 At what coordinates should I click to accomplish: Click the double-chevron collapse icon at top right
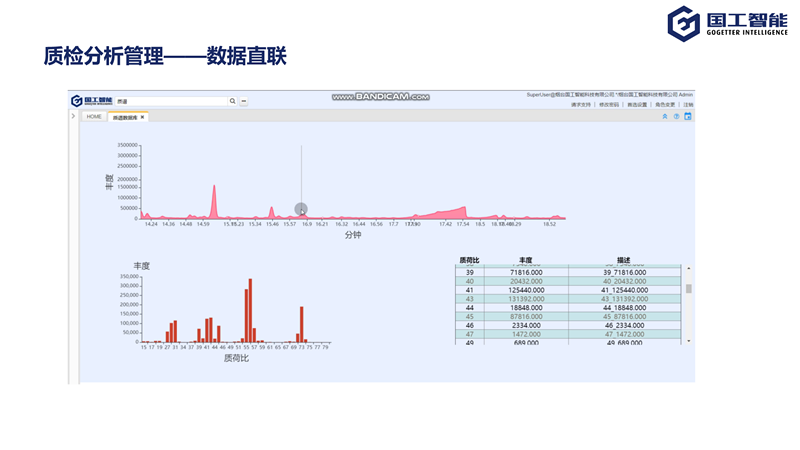tap(665, 117)
